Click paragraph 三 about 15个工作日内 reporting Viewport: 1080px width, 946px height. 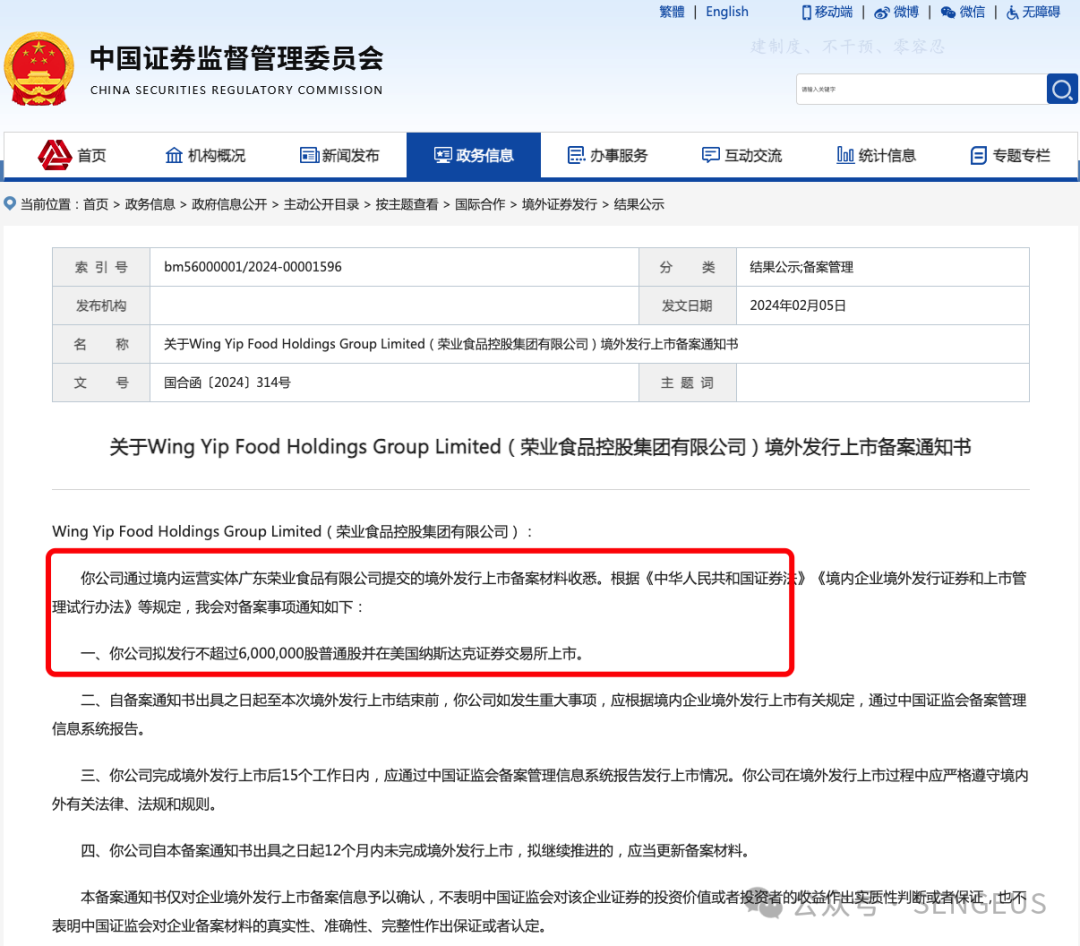[x=540, y=790]
